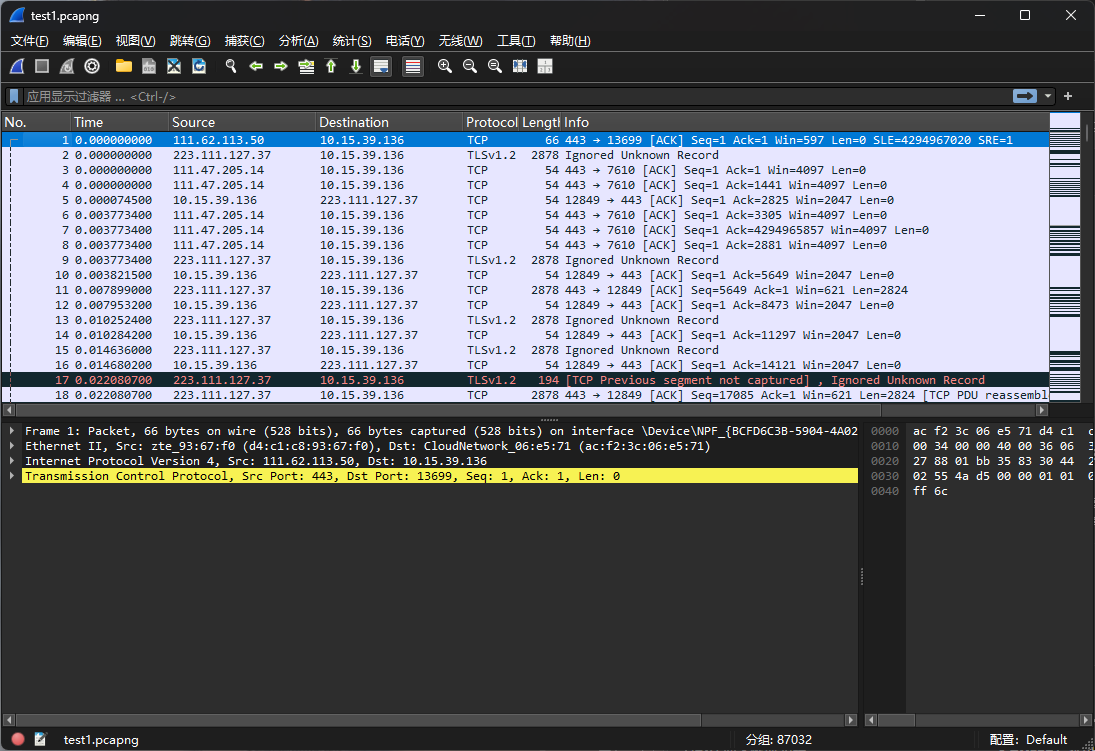1095x751 pixels.
Task: Click the zoom in magnifier icon
Action: click(x=445, y=66)
